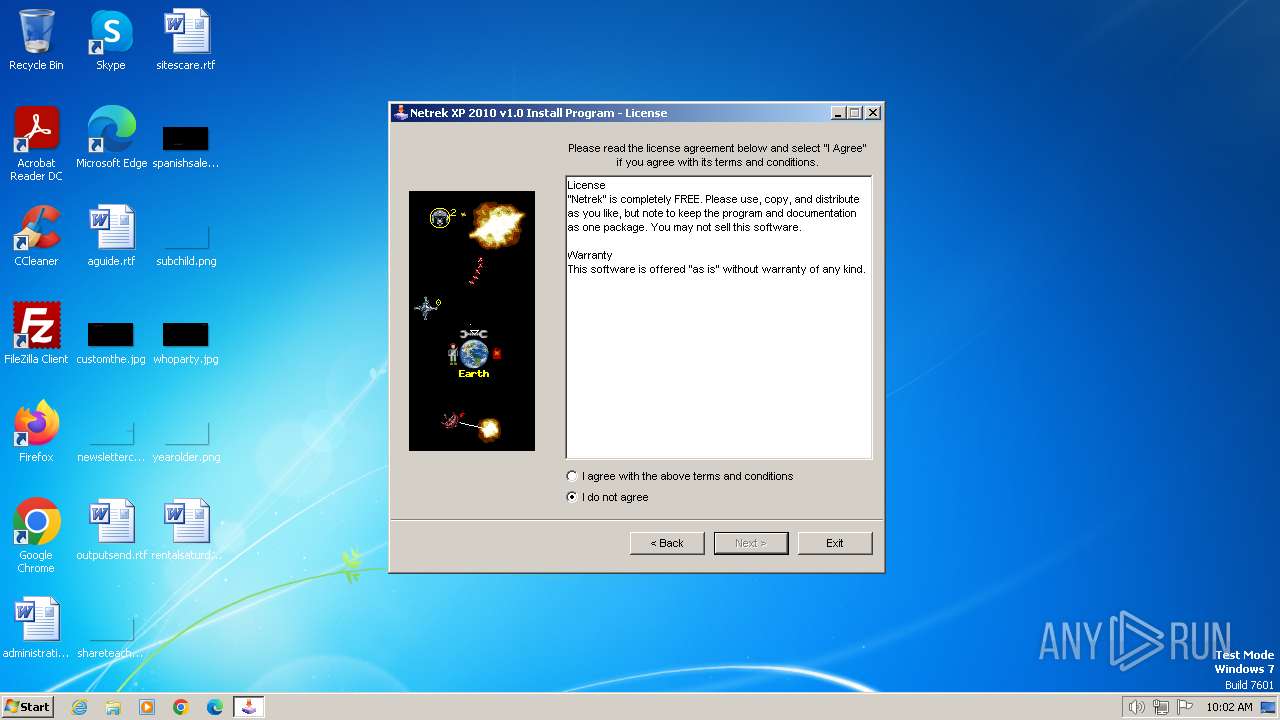Viewport: 1280px width, 720px height.
Task: Open Edge from the taskbar
Action: pos(215,707)
